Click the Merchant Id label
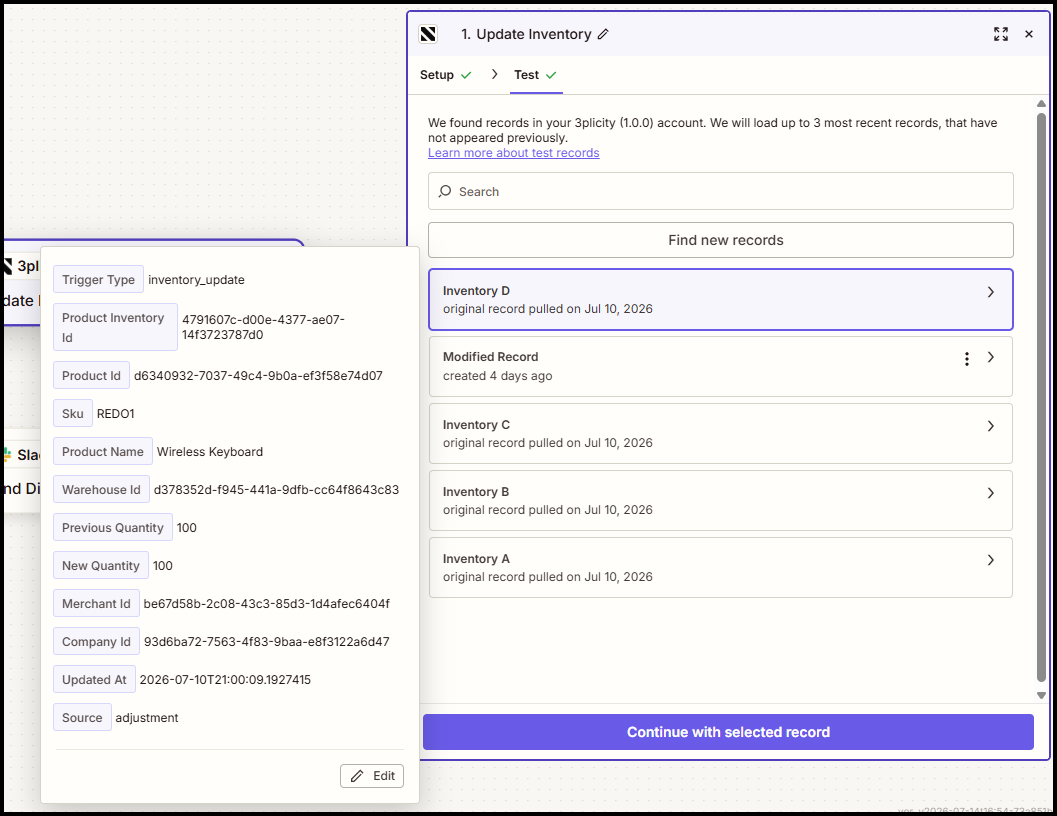1057x816 pixels. [x=96, y=604]
